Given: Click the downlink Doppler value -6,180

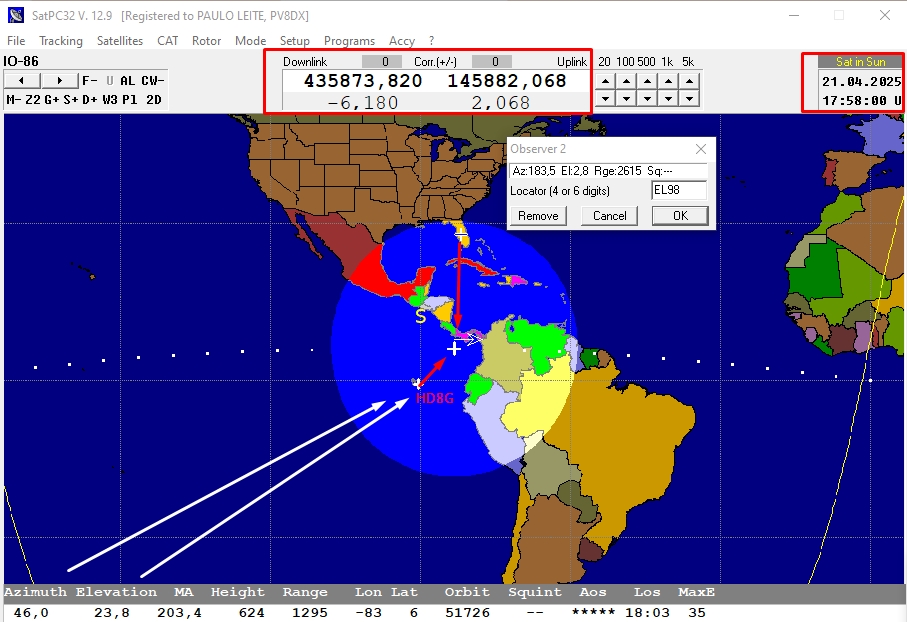Looking at the screenshot, I should tap(363, 102).
